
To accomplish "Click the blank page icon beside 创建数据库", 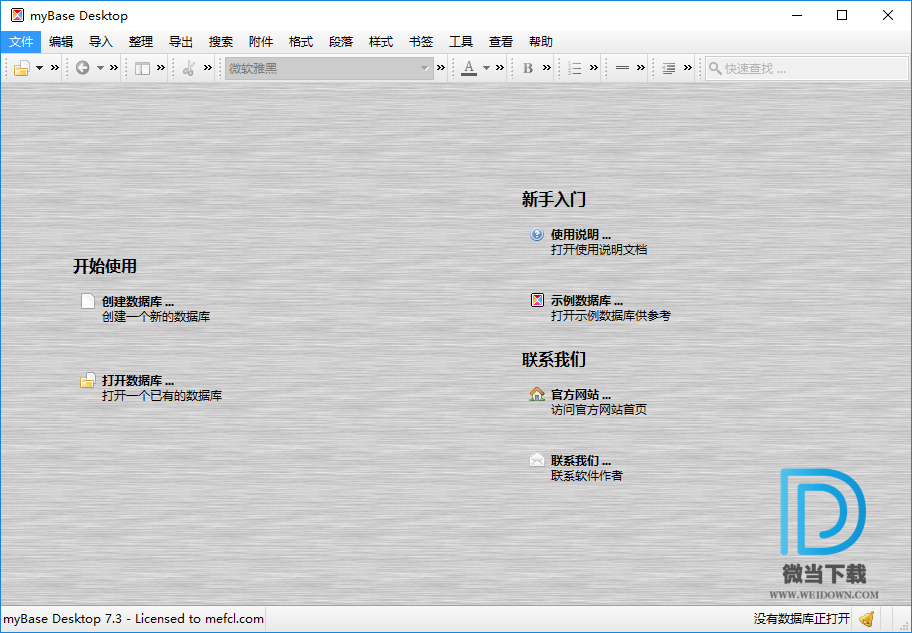I will pos(88,301).
